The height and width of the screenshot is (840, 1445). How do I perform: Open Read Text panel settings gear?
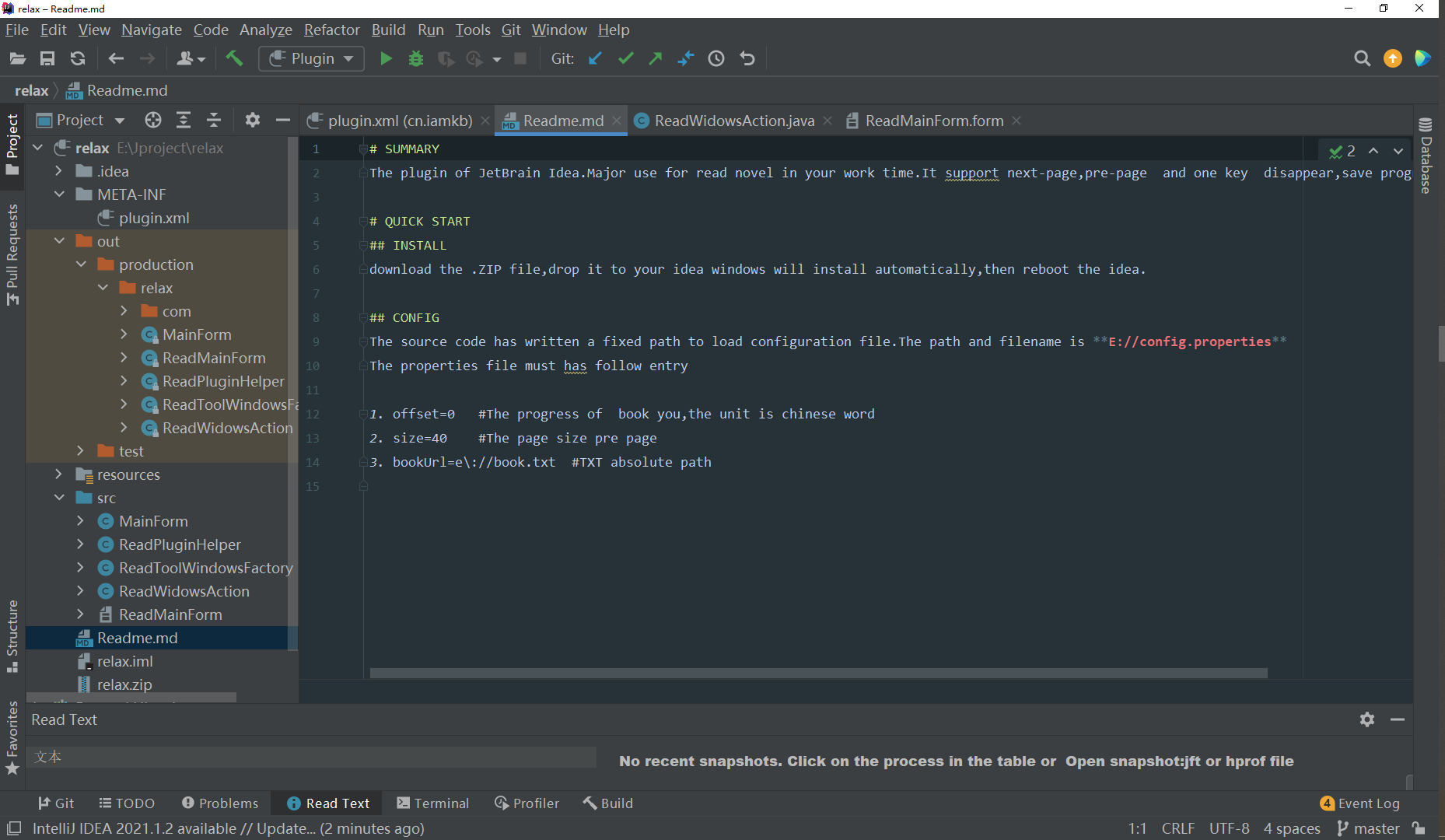coord(1367,719)
